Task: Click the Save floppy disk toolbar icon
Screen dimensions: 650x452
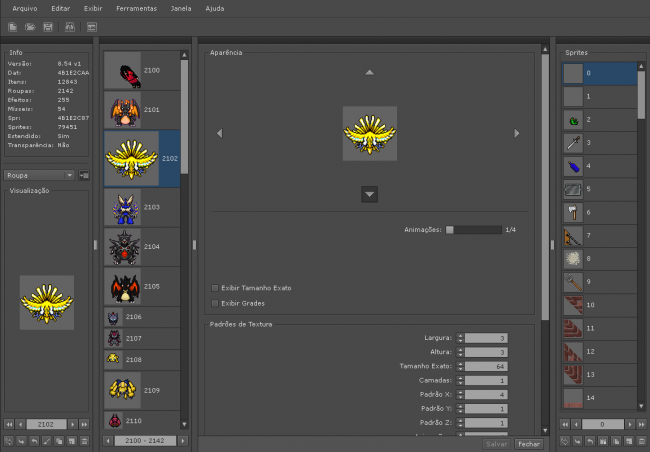Action: pyautogui.click(x=48, y=27)
